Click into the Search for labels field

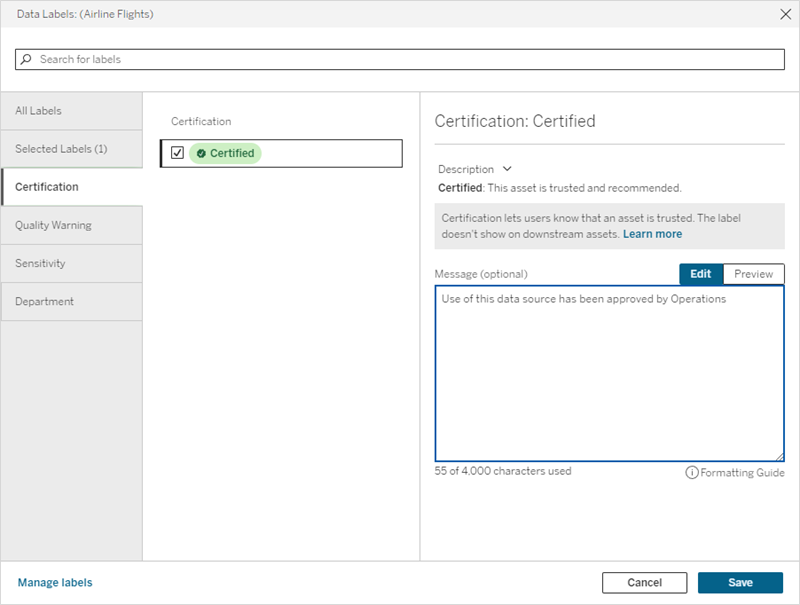pyautogui.click(x=400, y=60)
